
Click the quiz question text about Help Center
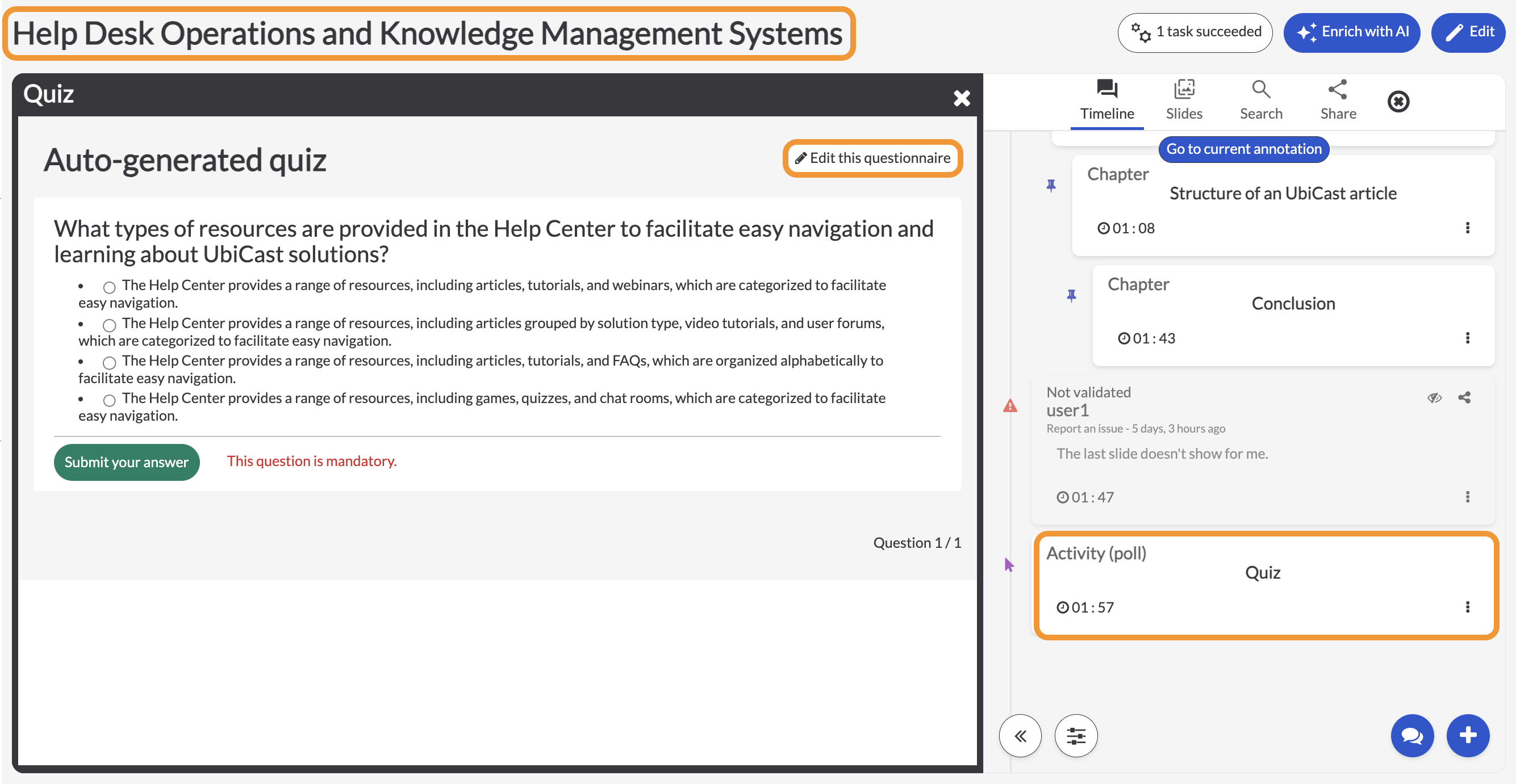(493, 241)
